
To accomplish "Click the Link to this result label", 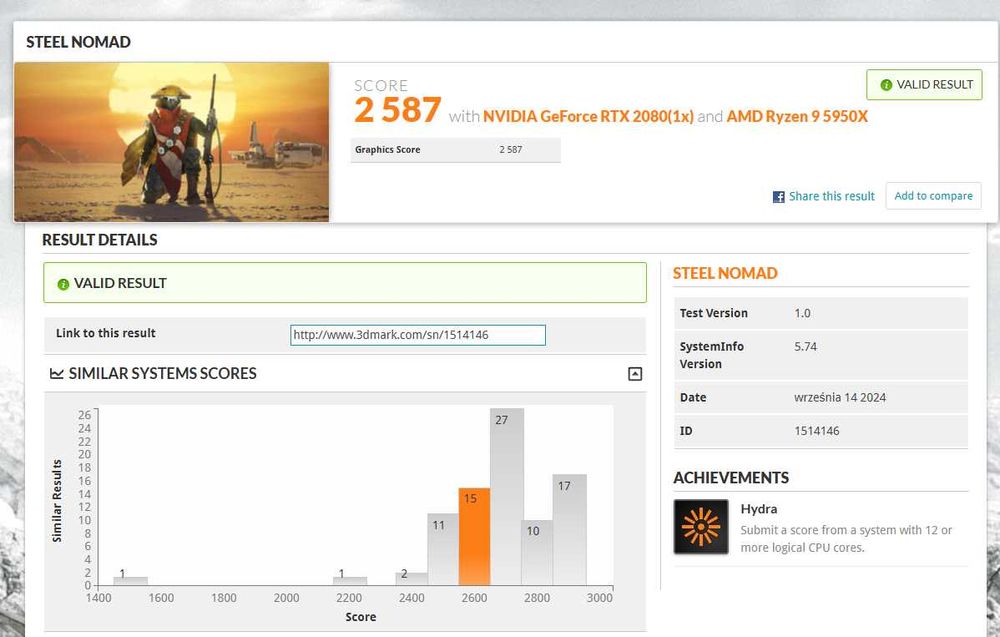I will (x=106, y=333).
